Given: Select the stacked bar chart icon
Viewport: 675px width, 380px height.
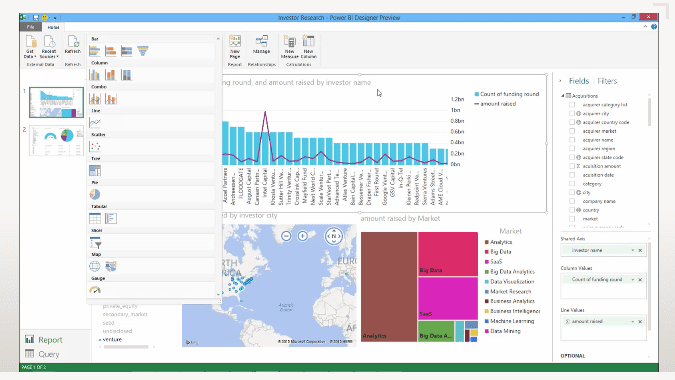Looking at the screenshot, I should [x=111, y=51].
